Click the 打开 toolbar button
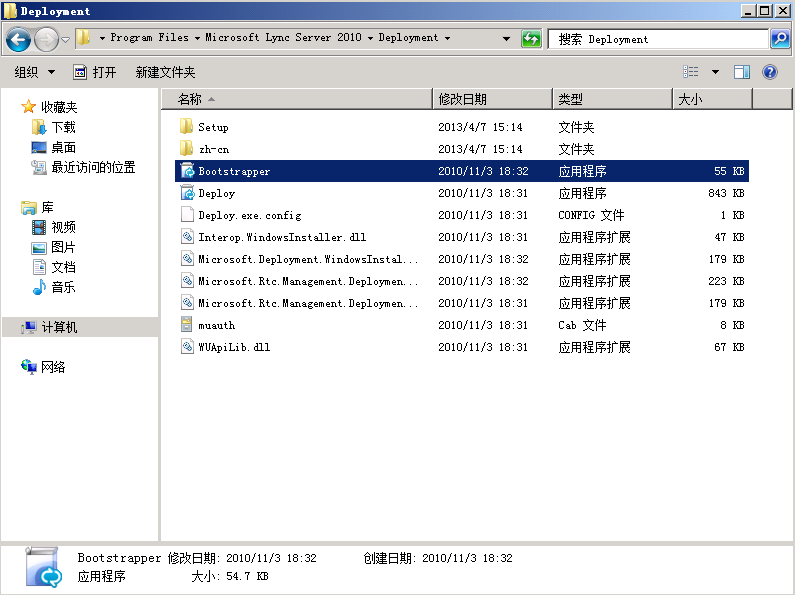 point(95,72)
